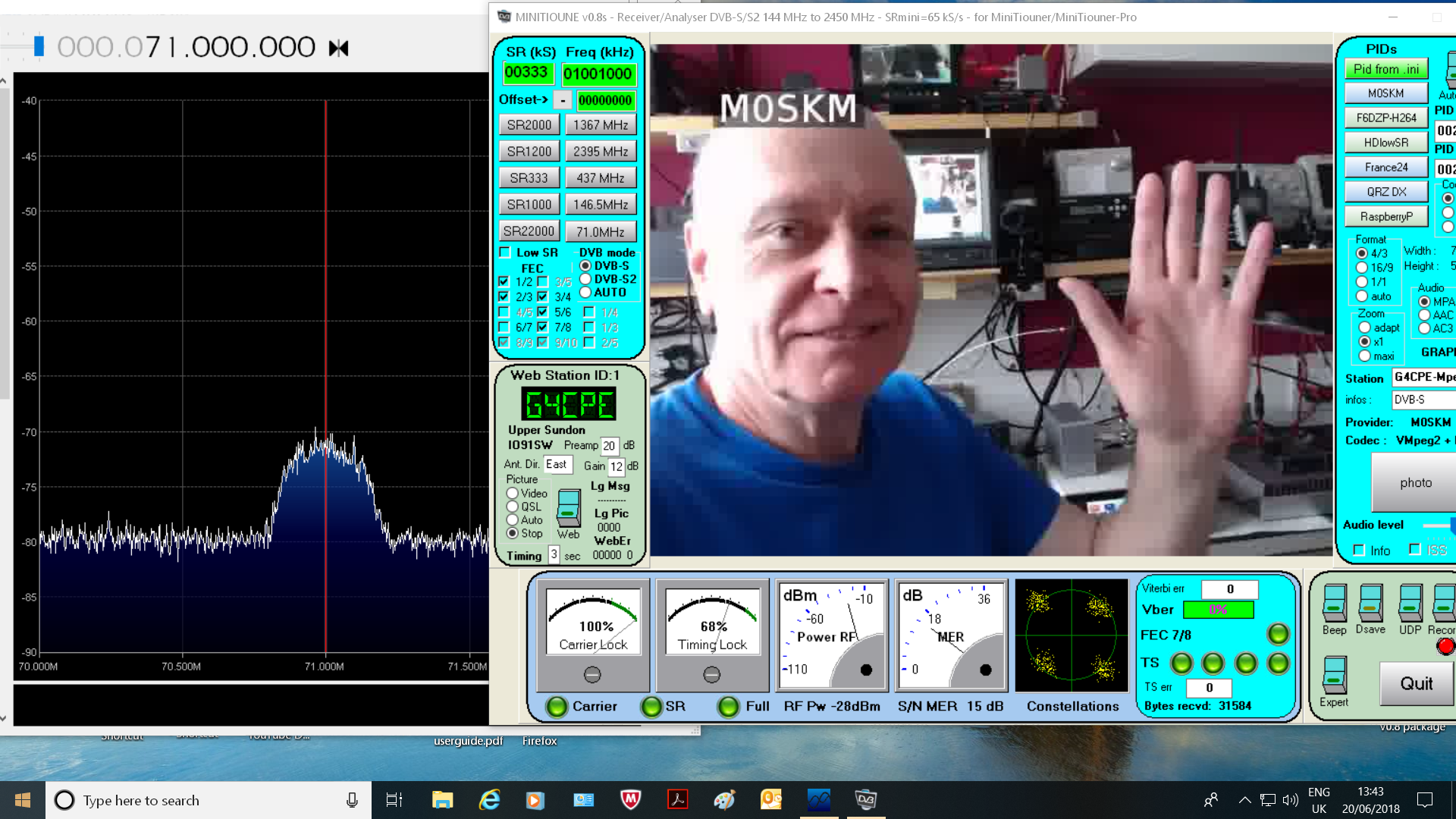This screenshot has width=1456, height=819.
Task: Flip the UDP switch
Action: click(1410, 604)
